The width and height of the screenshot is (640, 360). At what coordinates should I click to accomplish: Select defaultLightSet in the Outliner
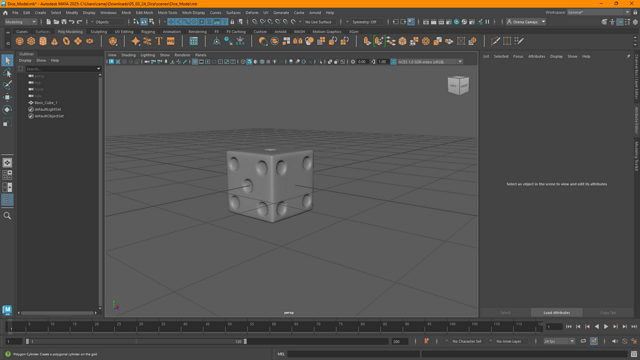pyautogui.click(x=47, y=109)
